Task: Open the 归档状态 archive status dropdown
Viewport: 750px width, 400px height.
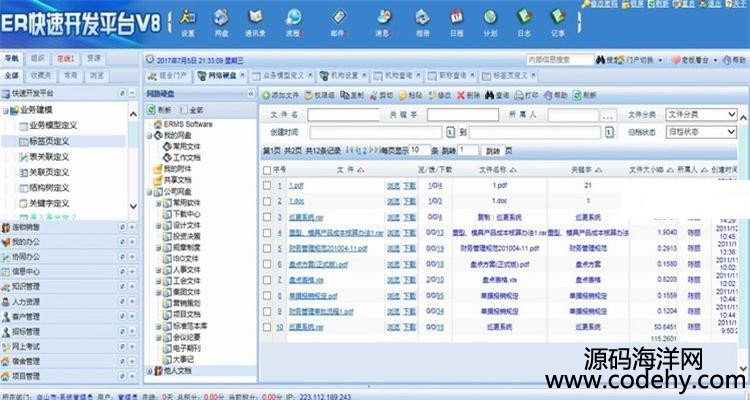Action: point(701,132)
